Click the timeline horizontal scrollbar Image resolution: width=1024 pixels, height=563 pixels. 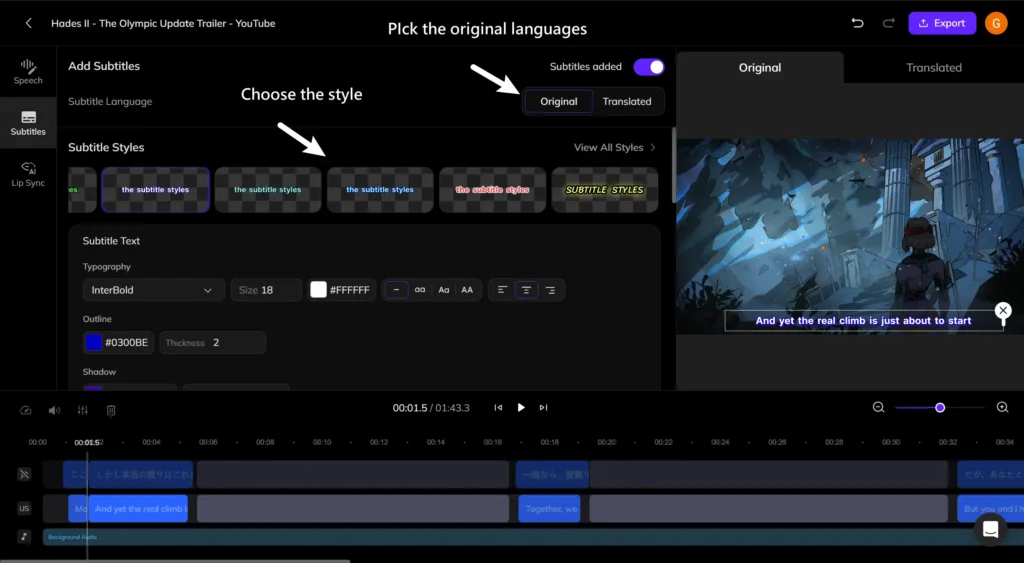pyautogui.click(x=175, y=560)
